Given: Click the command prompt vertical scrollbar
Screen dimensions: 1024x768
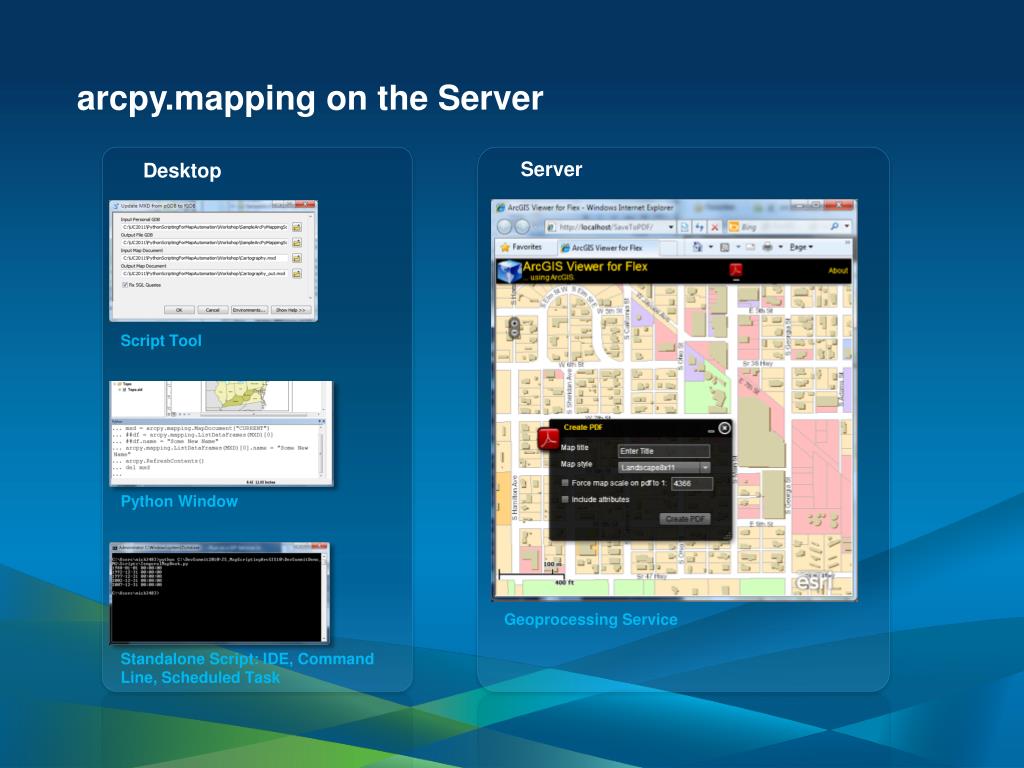Looking at the screenshot, I should coord(325,599).
